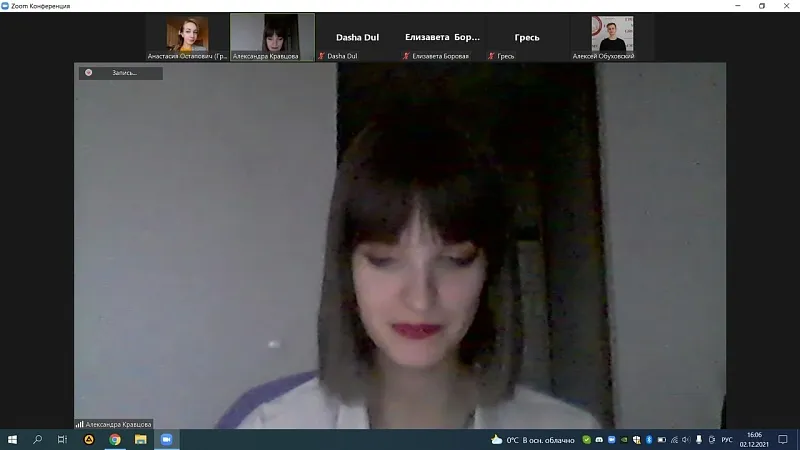Open Wi-Fi network tray icon
The height and width of the screenshot is (450, 800).
(x=674, y=440)
